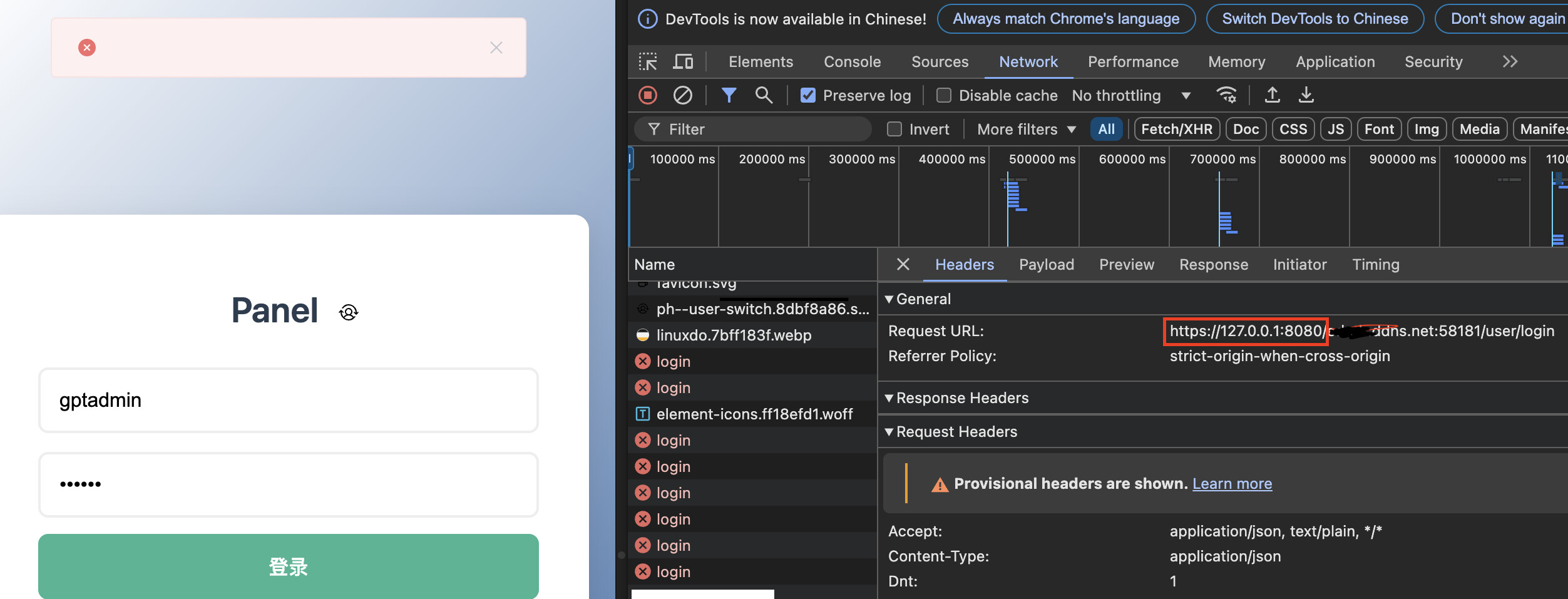This screenshot has height=599, width=1568.
Task: Expand the Response Headers section
Action: pyautogui.click(x=957, y=398)
